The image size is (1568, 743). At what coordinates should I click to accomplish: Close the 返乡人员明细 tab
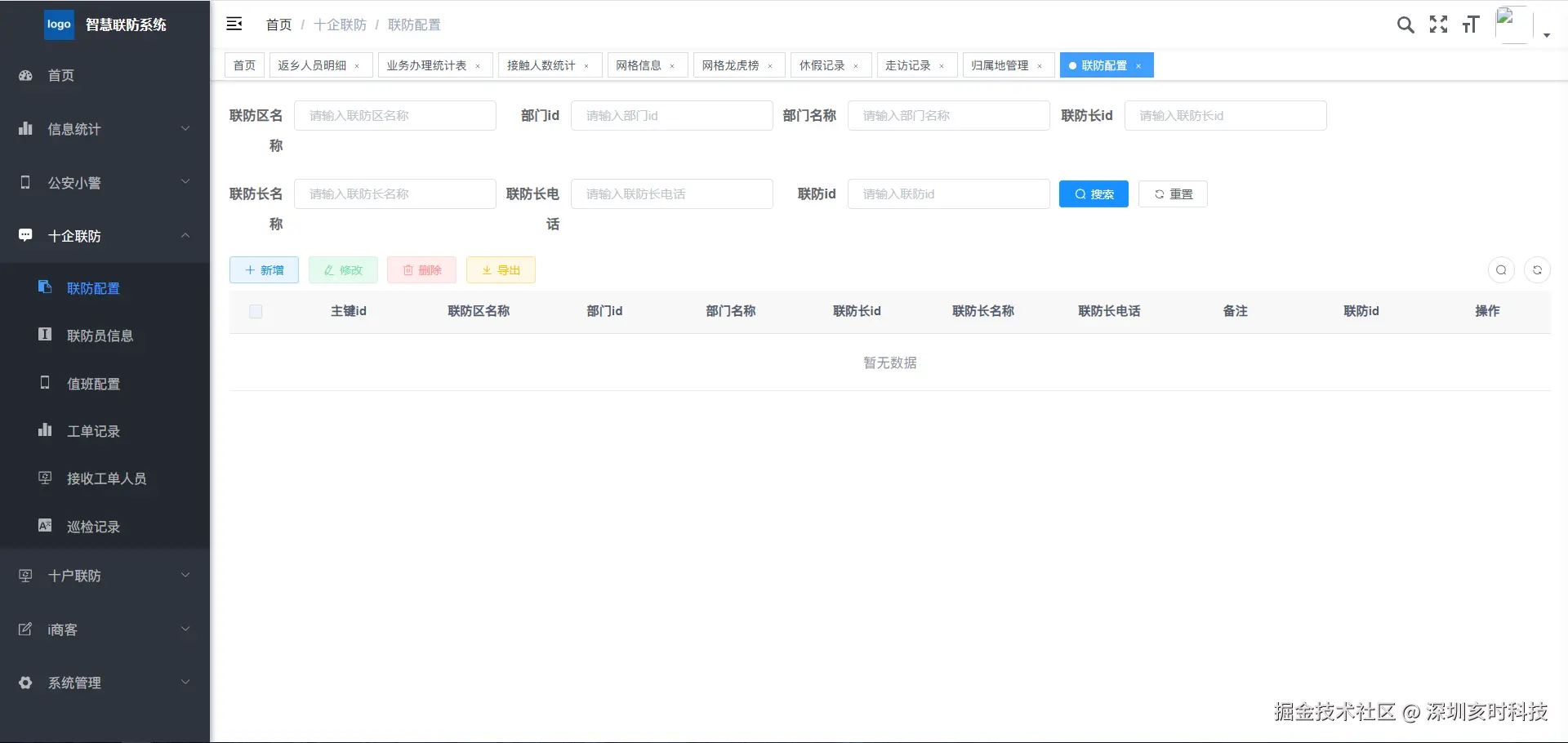(357, 66)
